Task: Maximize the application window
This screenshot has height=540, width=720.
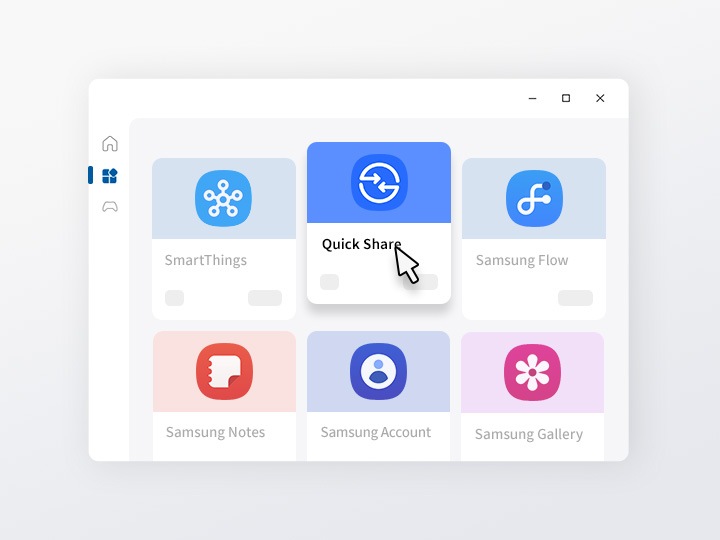Action: click(566, 98)
